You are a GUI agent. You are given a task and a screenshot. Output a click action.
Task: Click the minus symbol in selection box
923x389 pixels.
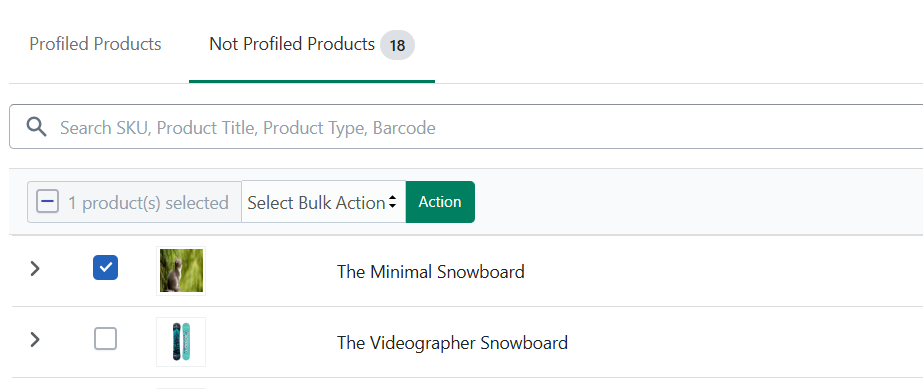[x=48, y=202]
